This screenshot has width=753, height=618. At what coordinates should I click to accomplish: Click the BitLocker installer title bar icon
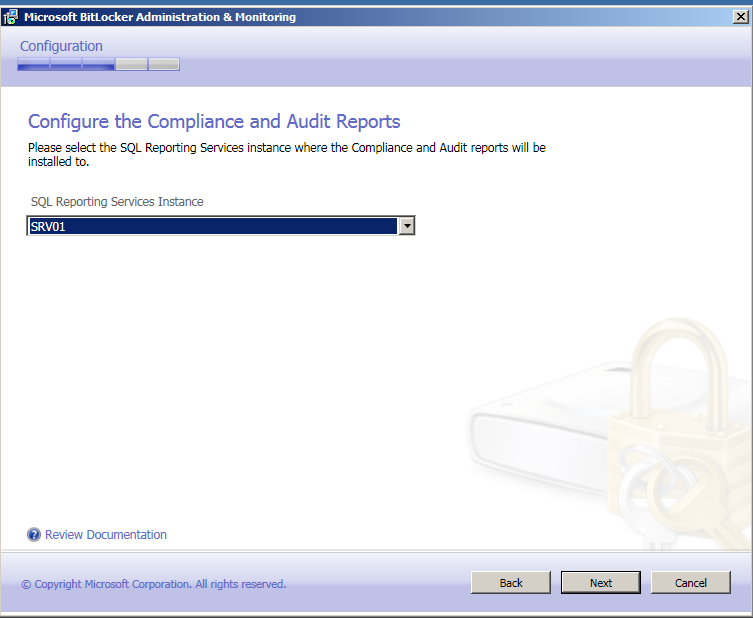pyautogui.click(x=11, y=17)
